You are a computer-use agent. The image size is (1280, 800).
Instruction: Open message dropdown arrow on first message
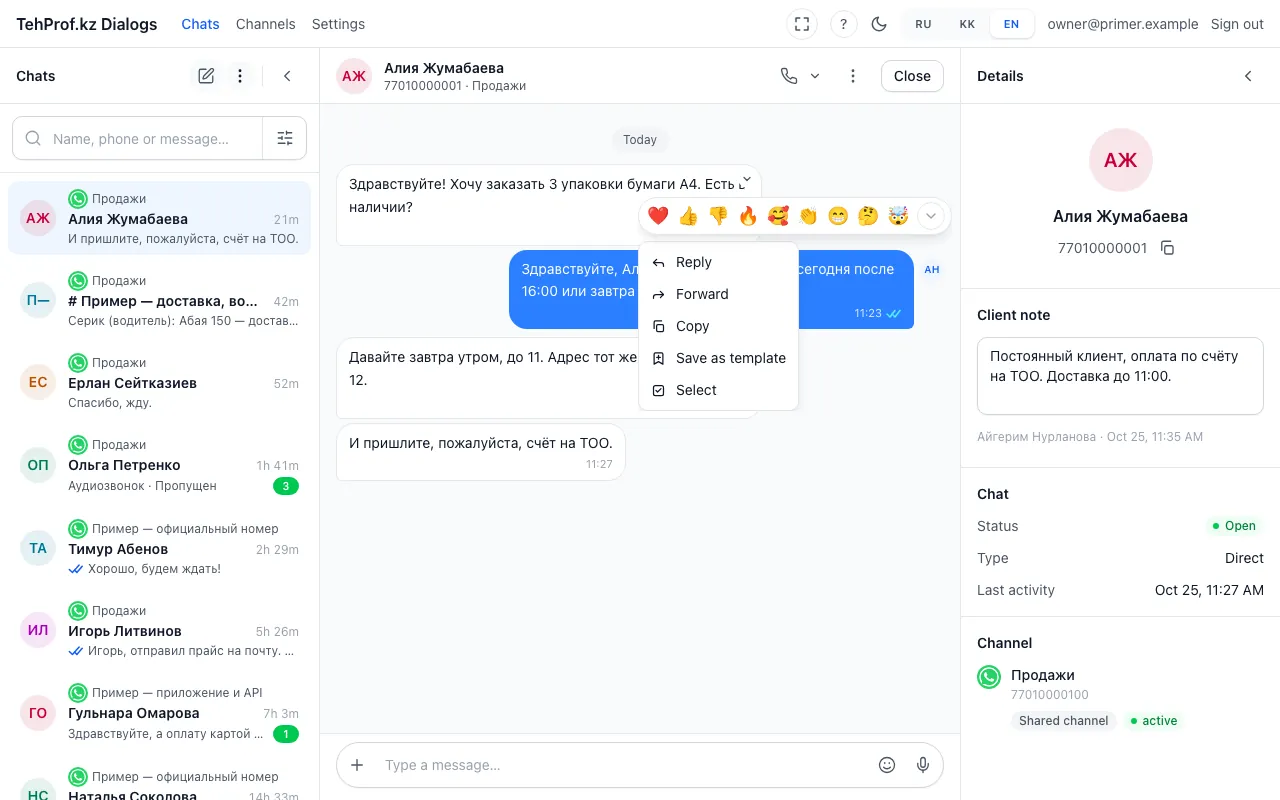(x=746, y=179)
